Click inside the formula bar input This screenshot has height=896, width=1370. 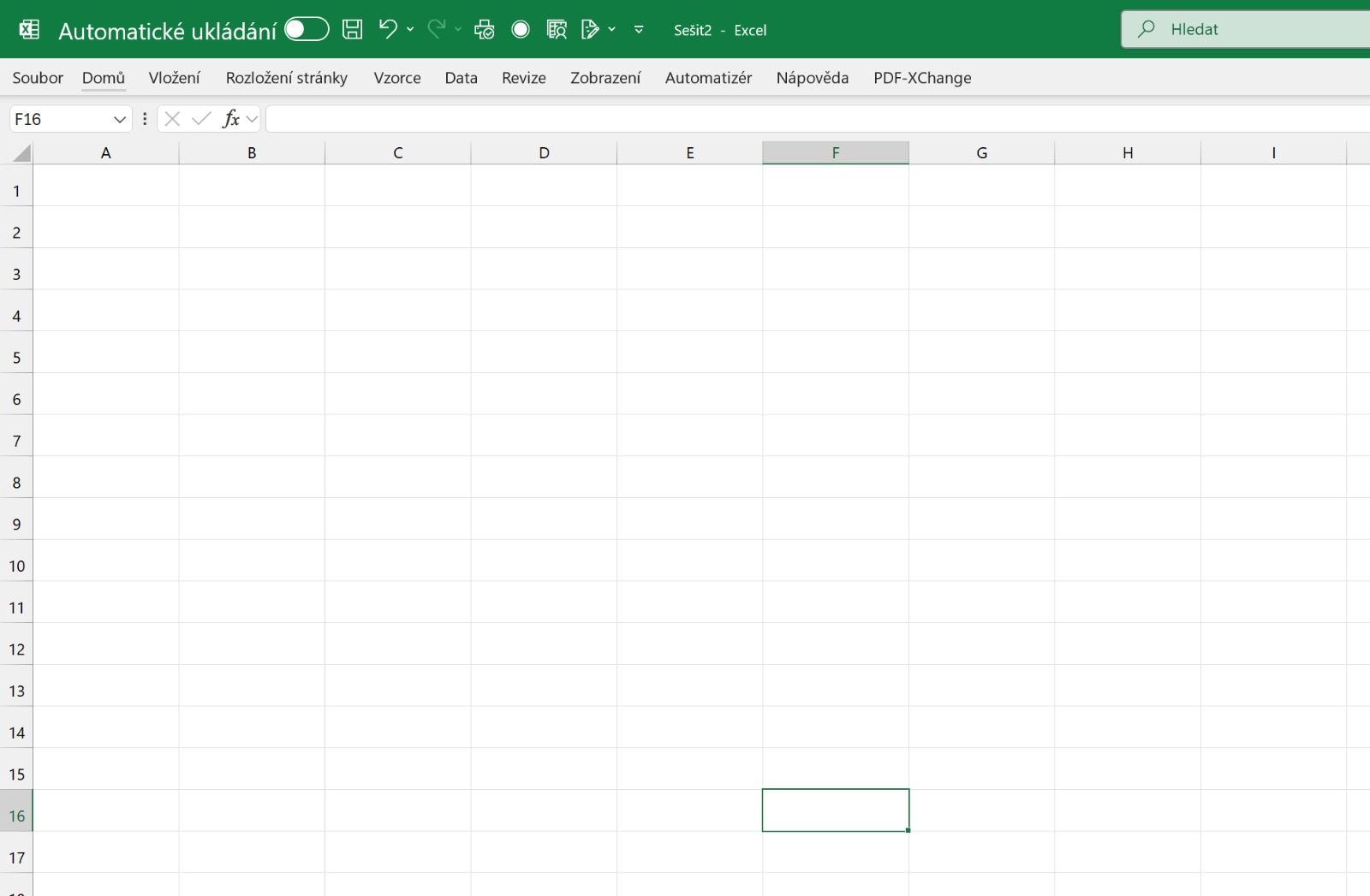click(818, 119)
